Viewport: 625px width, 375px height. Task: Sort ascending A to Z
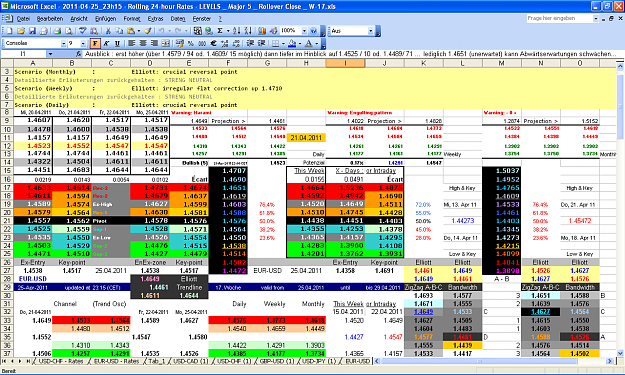pos(237,31)
